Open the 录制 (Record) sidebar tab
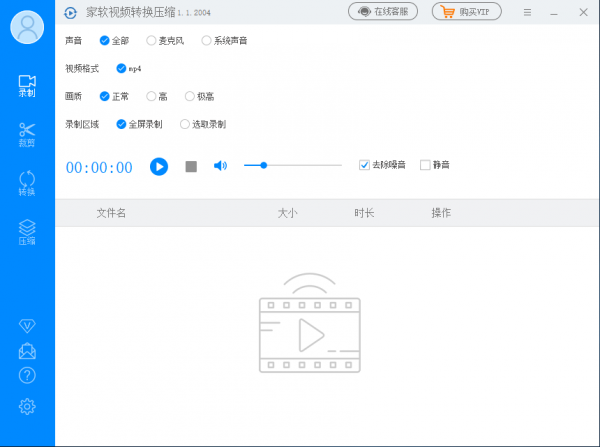This screenshot has width=600, height=447. 27,86
